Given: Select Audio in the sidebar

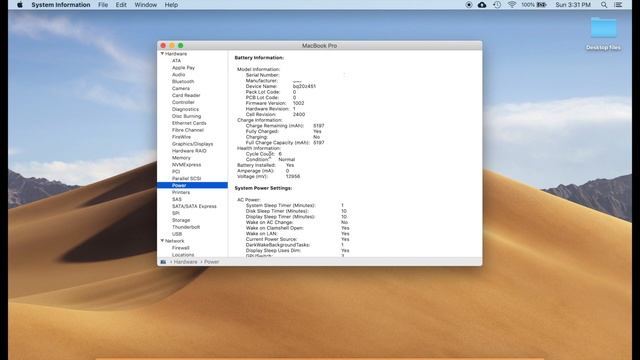Looking at the screenshot, I should (x=178, y=75).
